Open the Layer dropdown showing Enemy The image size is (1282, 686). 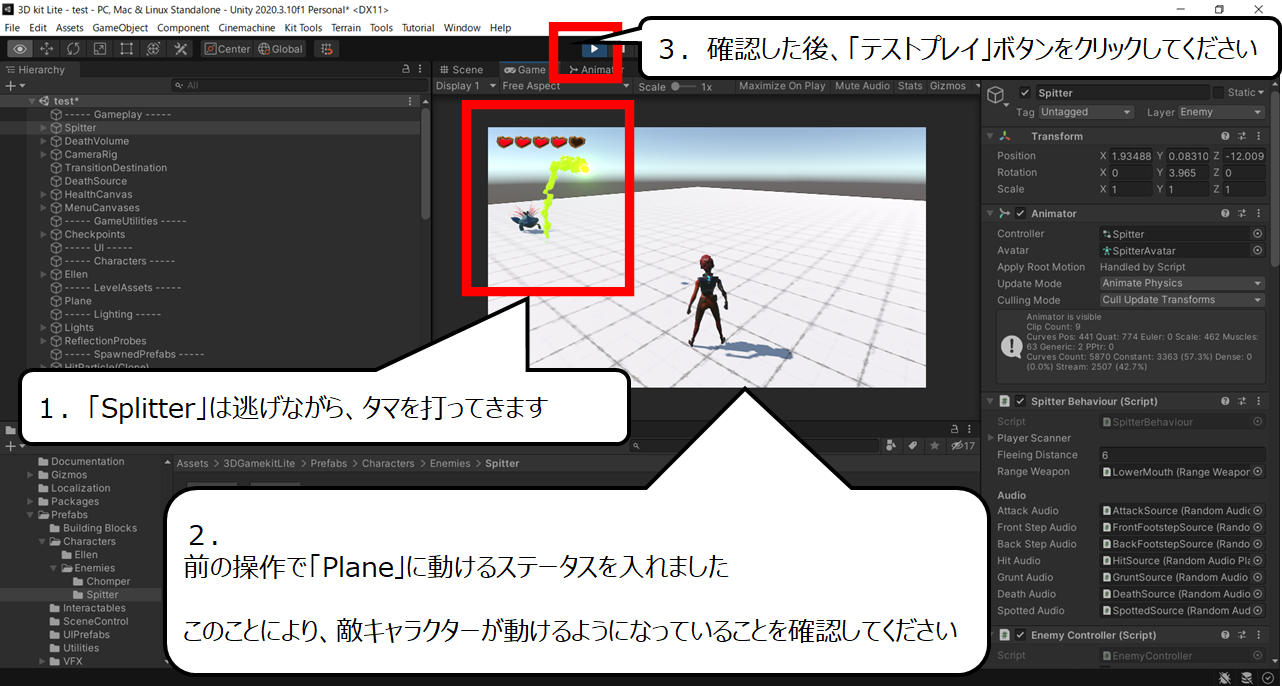pyautogui.click(x=1222, y=112)
